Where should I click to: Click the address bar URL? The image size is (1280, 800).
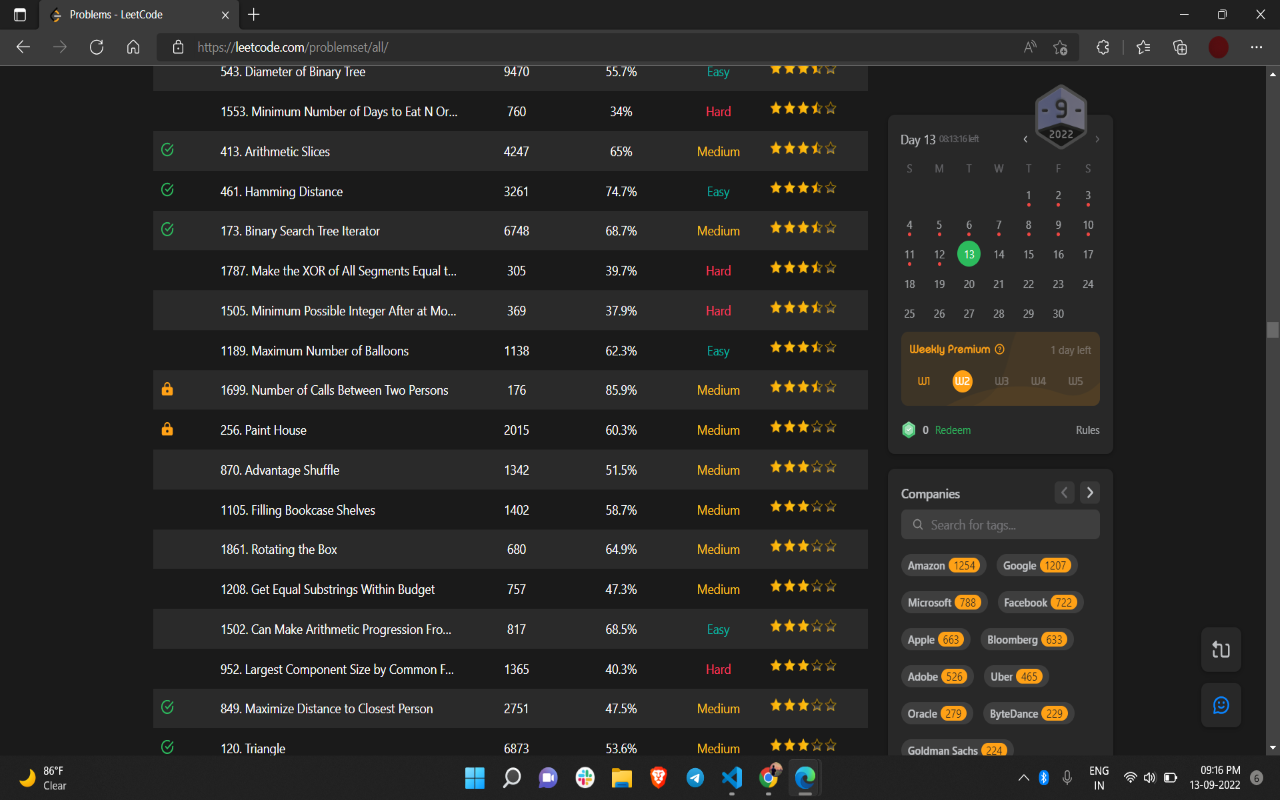[293, 47]
